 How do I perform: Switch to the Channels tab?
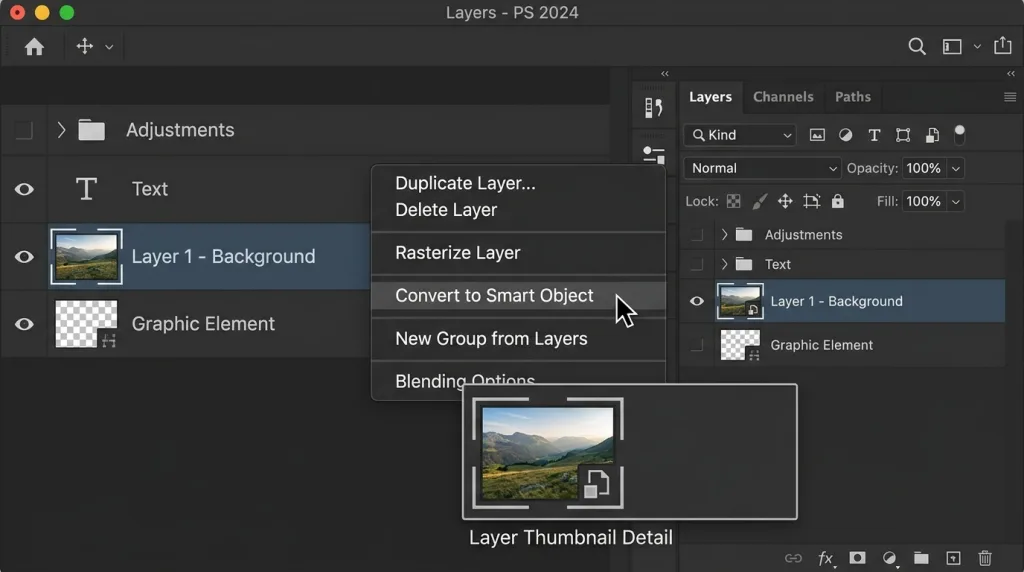[783, 97]
